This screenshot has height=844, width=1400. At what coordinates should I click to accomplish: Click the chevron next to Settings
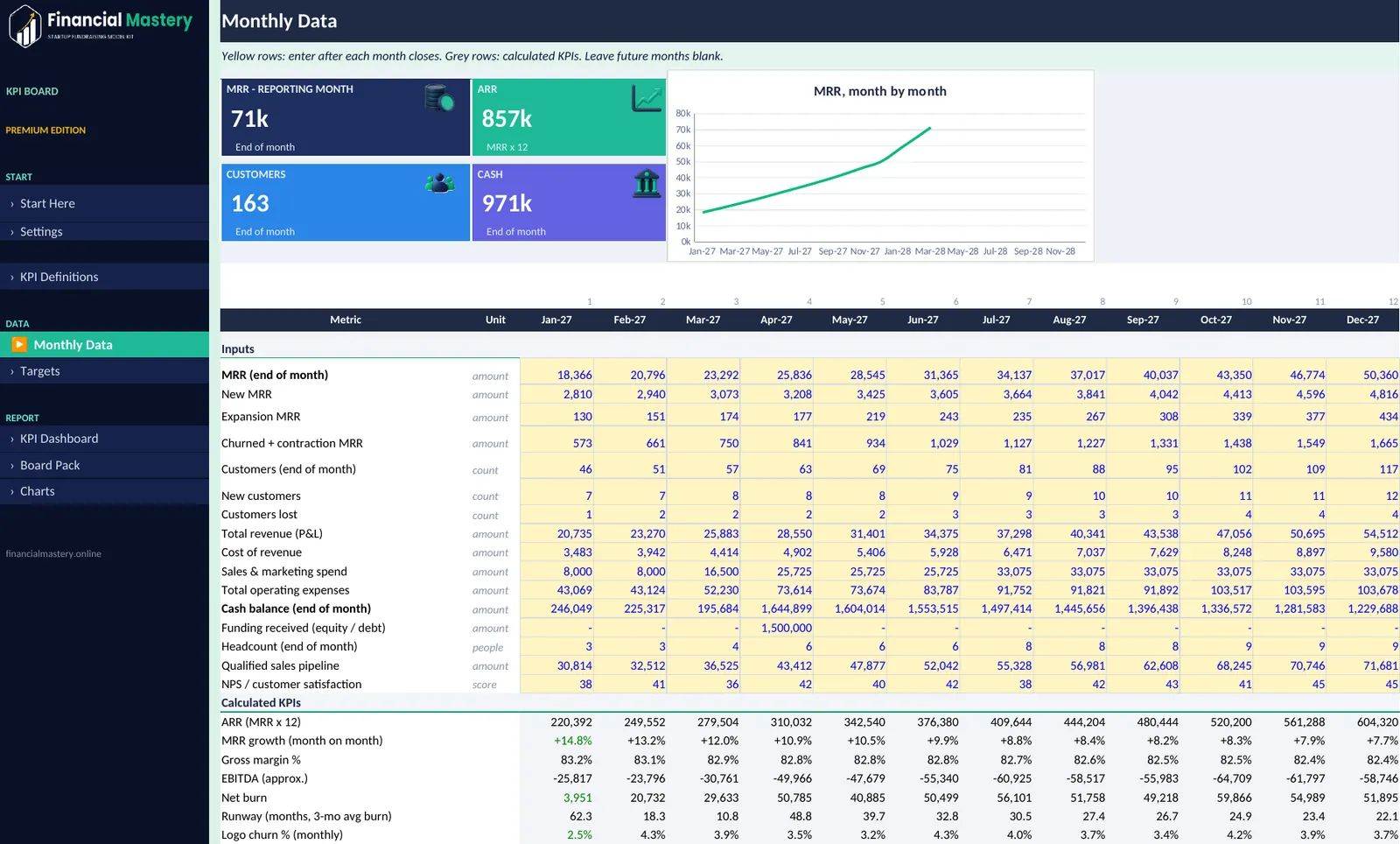[x=11, y=232]
